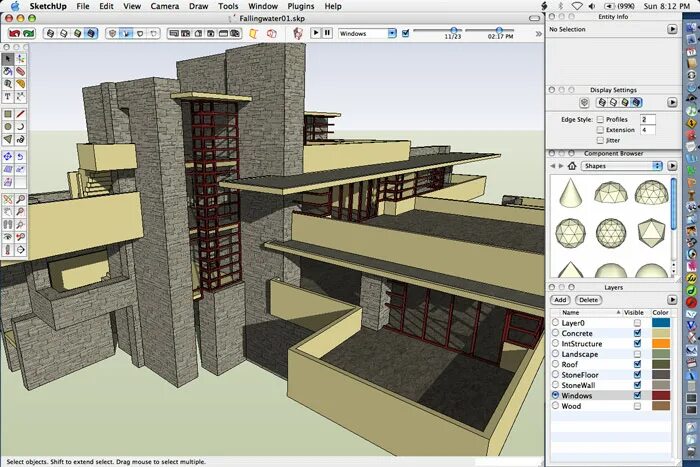Click the date shadow slider handle
Viewport: 700px width, 467px height.
click(x=454, y=30)
